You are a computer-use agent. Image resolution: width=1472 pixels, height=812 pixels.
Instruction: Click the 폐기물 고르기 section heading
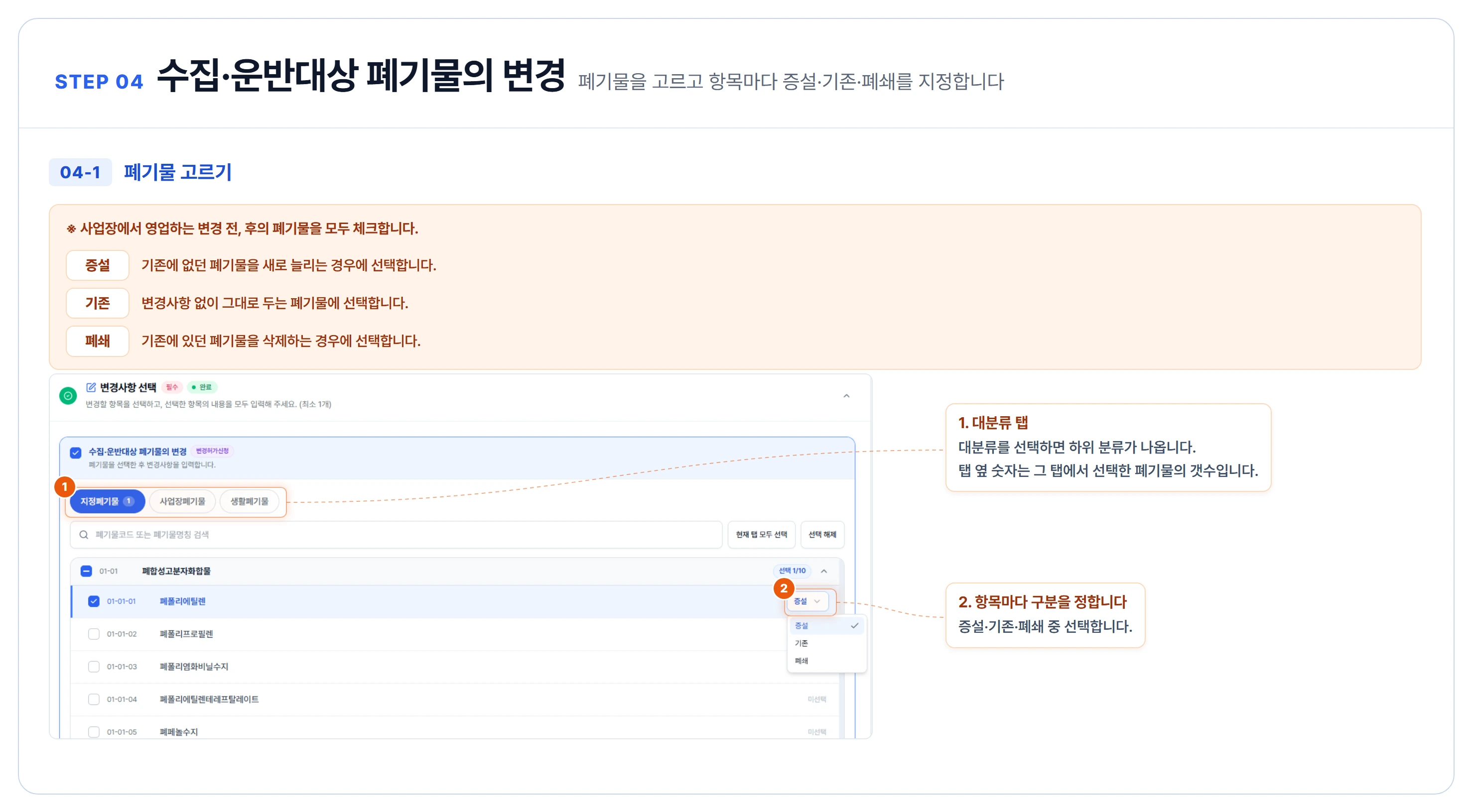pos(178,172)
